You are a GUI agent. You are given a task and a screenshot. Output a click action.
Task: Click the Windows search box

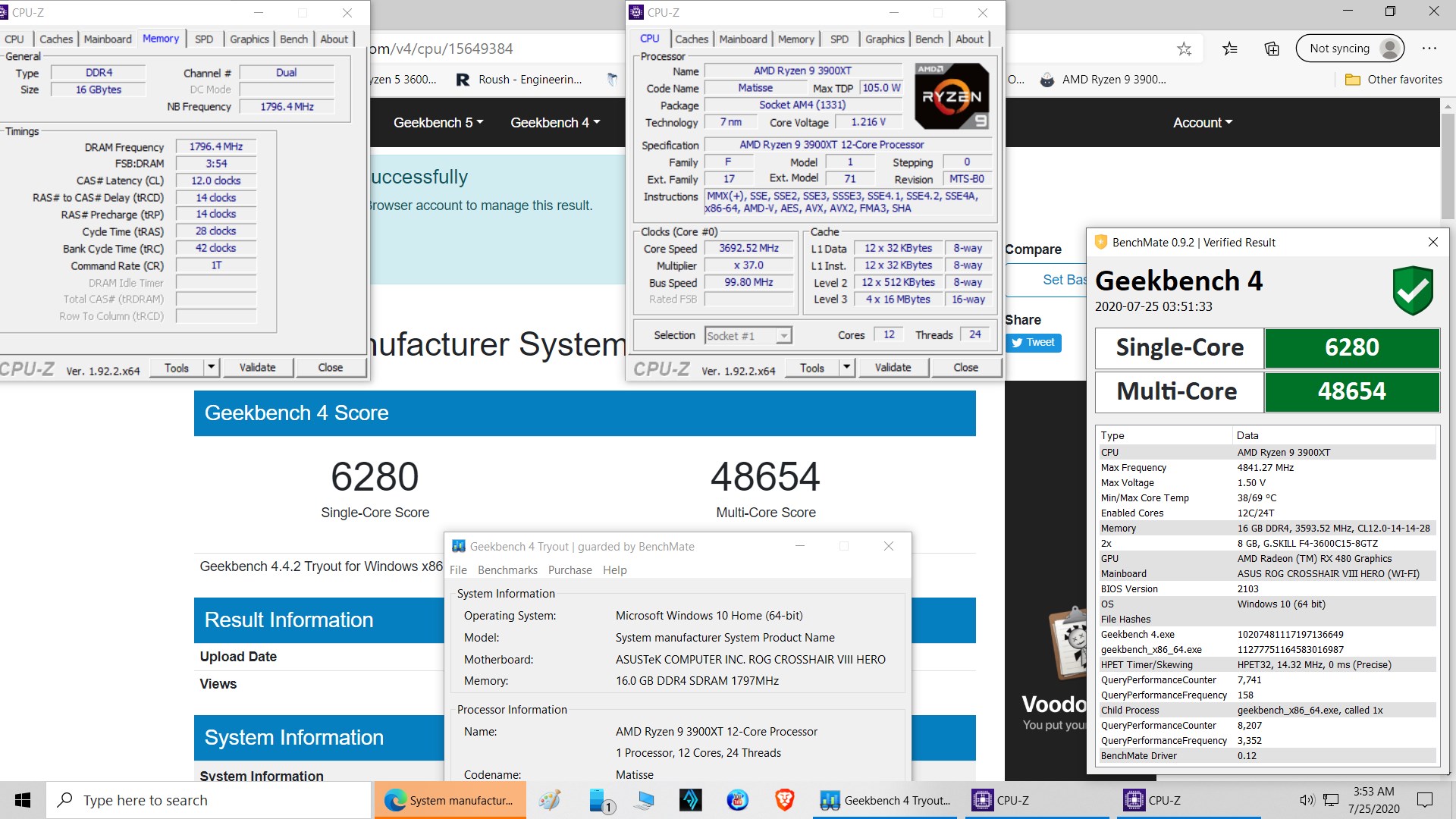pos(209,800)
